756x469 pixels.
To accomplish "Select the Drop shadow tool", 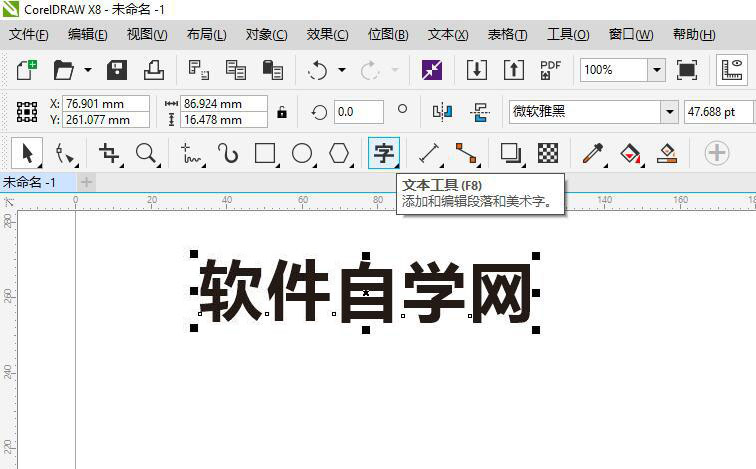I will click(x=511, y=153).
